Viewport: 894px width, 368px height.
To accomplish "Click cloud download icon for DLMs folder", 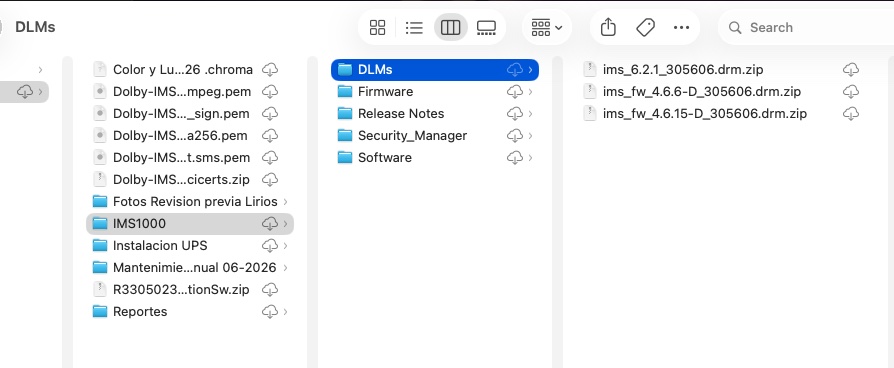I will (515, 70).
